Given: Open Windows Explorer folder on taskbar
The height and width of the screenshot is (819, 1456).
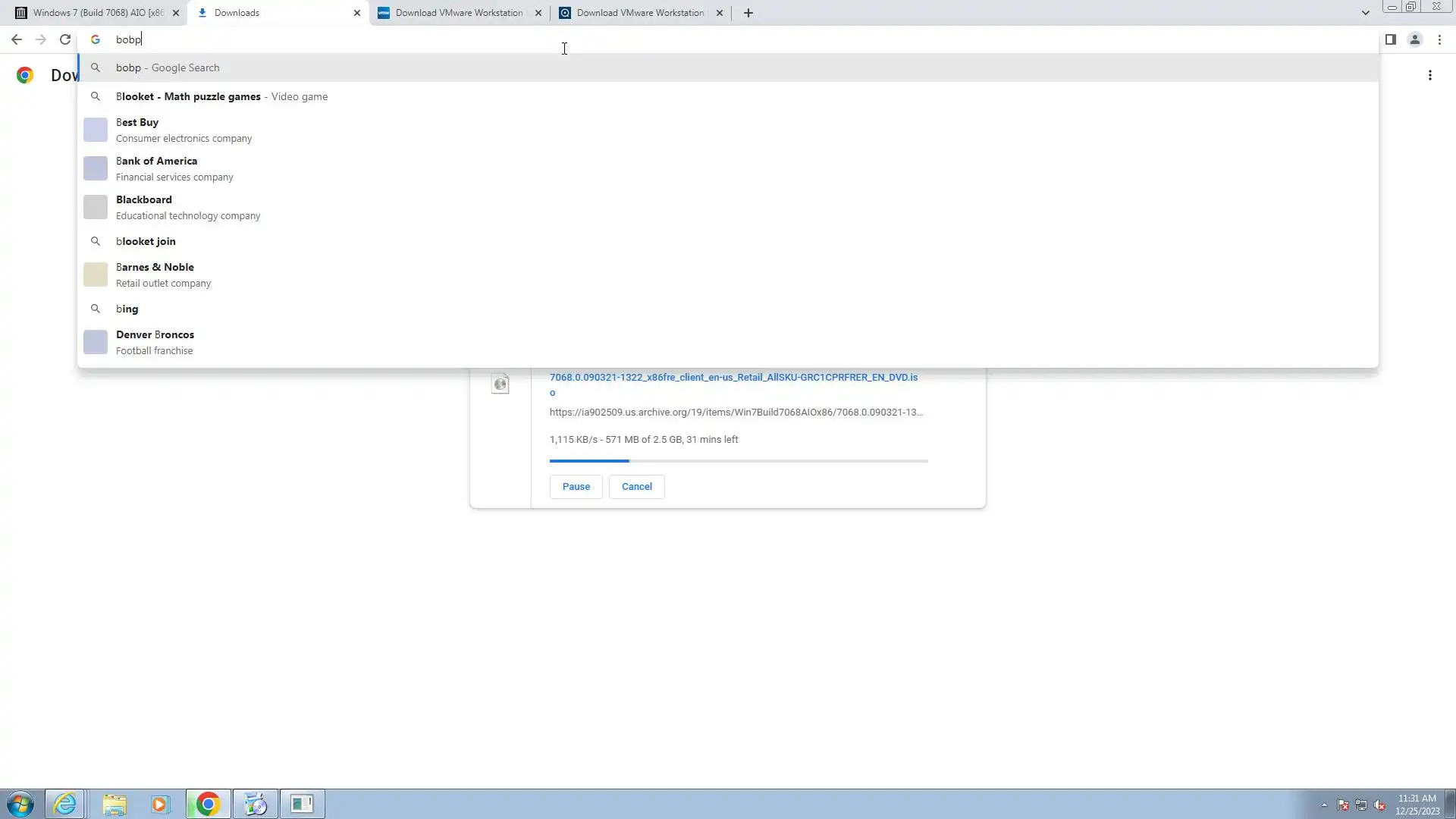Looking at the screenshot, I should click(115, 804).
